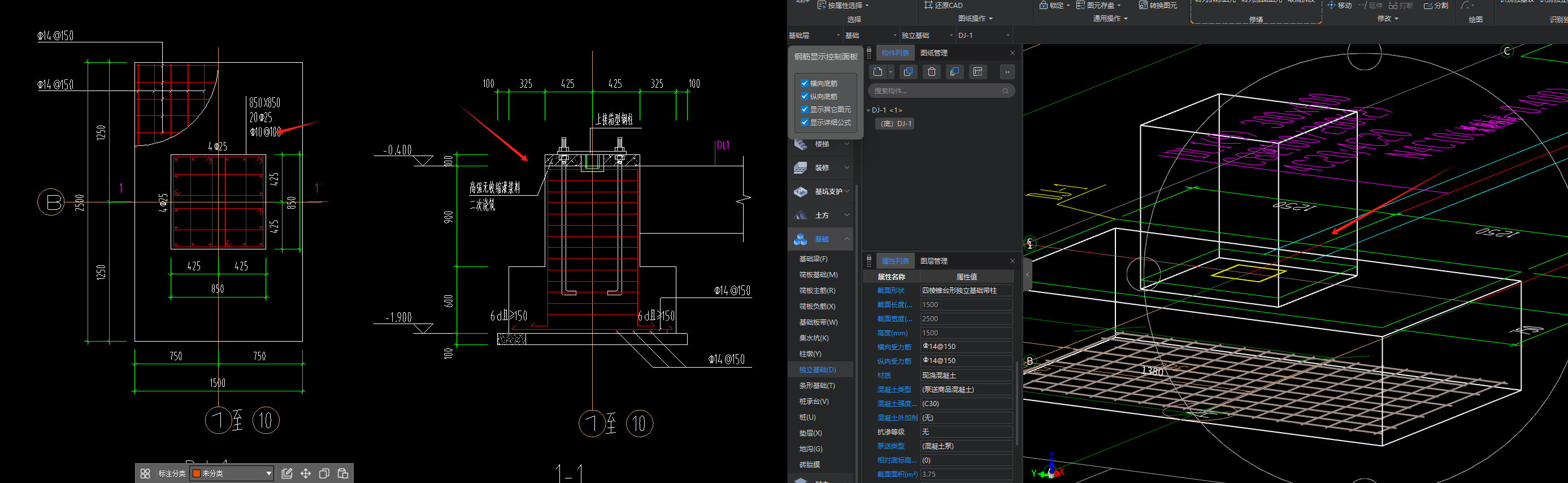Expand the 装修 category section
Screen dimensions: 1568x483
click(x=846, y=167)
